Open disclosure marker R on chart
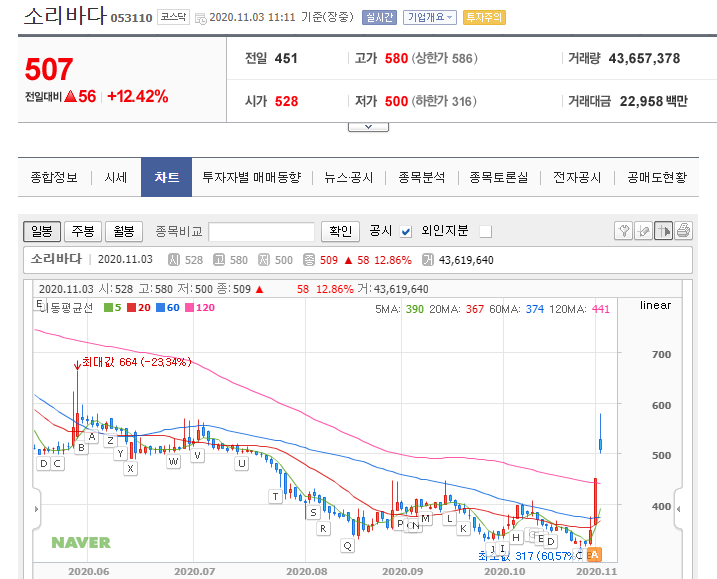The width and height of the screenshot is (717, 579). 323,529
